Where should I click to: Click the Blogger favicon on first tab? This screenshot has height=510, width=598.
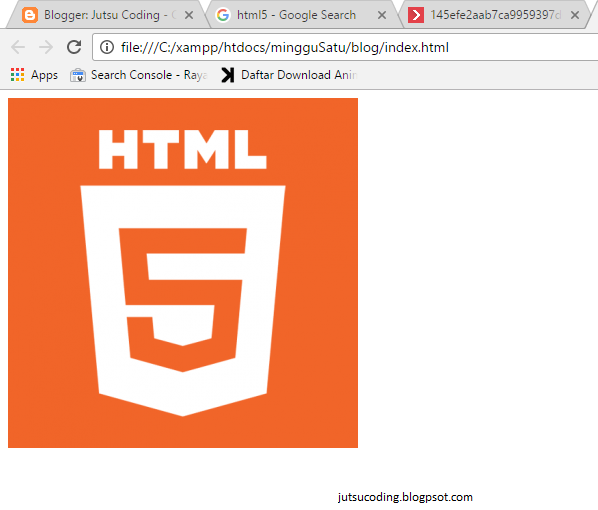point(30,15)
